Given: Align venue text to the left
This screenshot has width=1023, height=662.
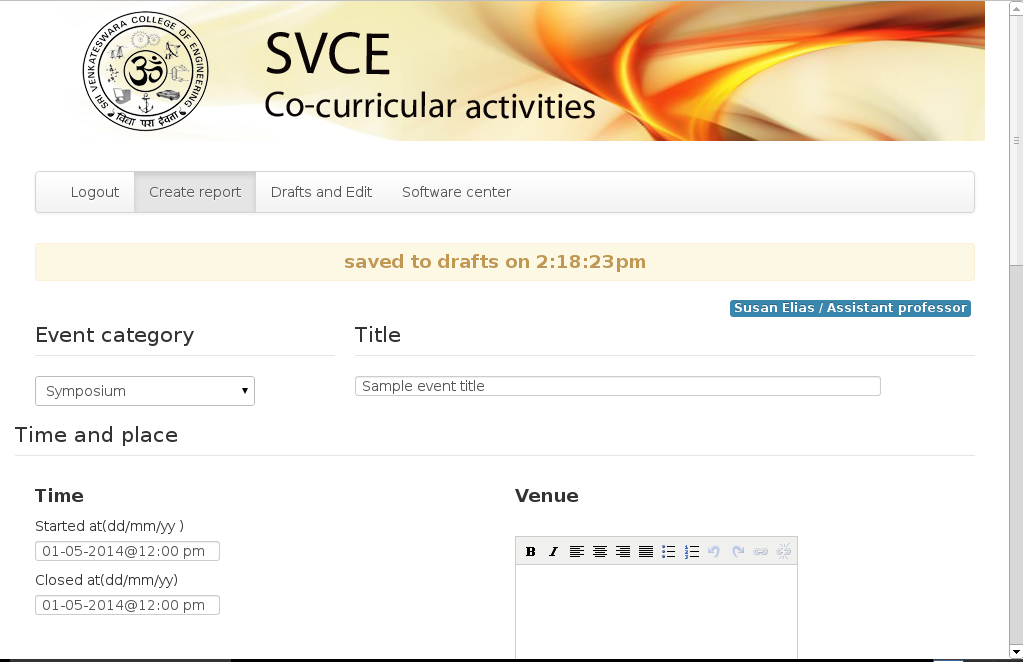Looking at the screenshot, I should pos(576,551).
